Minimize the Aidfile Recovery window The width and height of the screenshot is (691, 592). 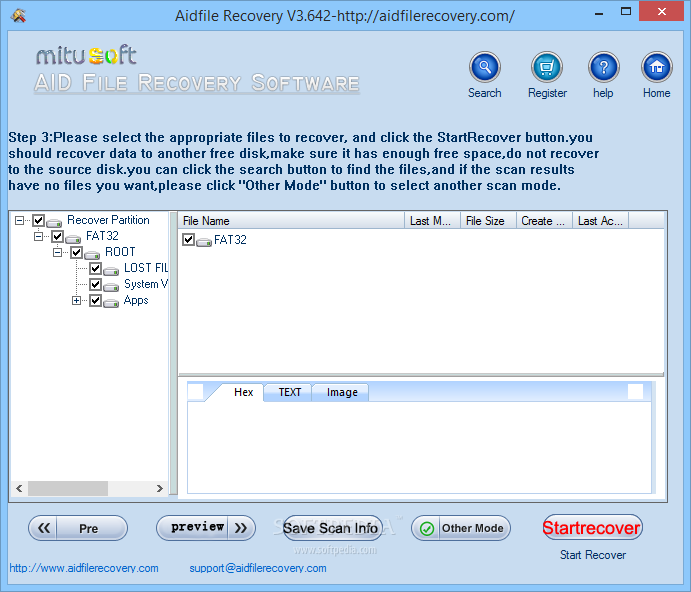point(598,13)
